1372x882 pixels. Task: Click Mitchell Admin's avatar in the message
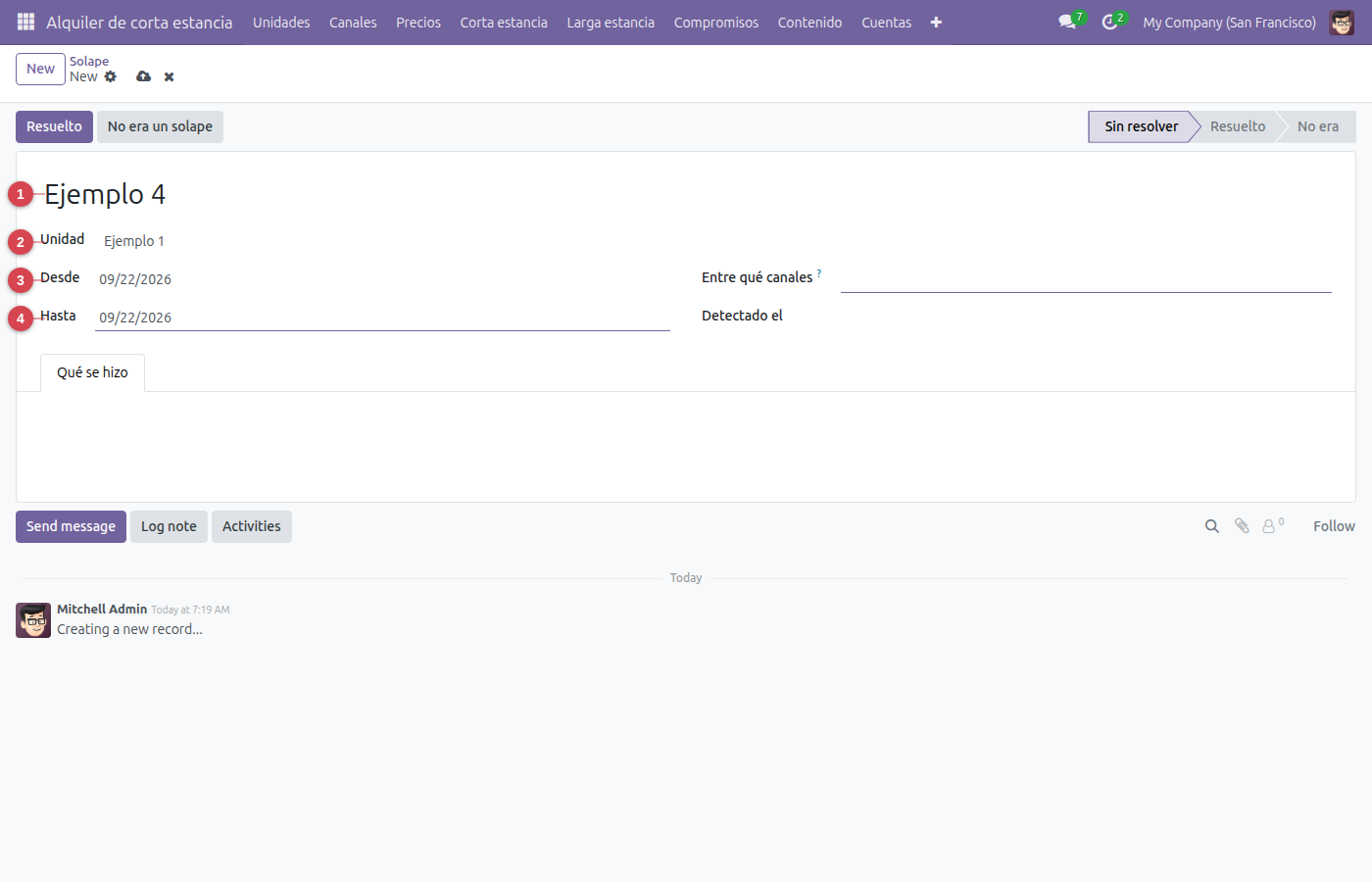33,620
